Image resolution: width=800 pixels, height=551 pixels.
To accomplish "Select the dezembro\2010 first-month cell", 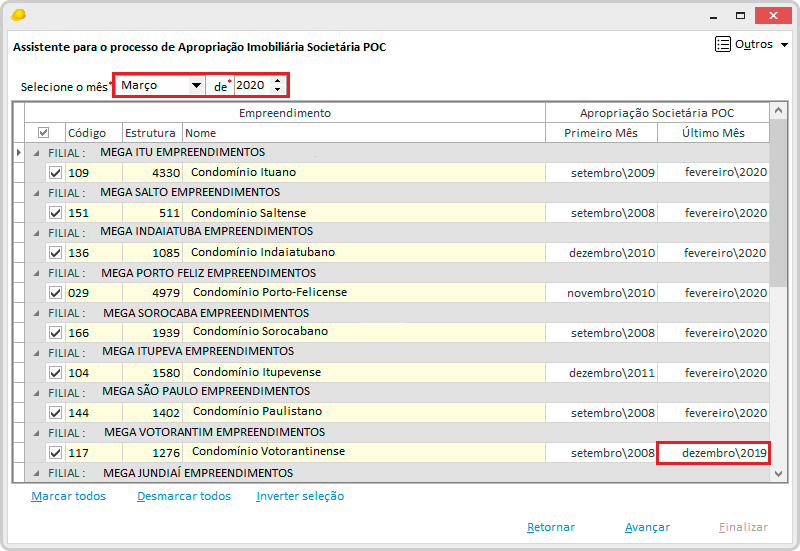I will (x=601, y=253).
